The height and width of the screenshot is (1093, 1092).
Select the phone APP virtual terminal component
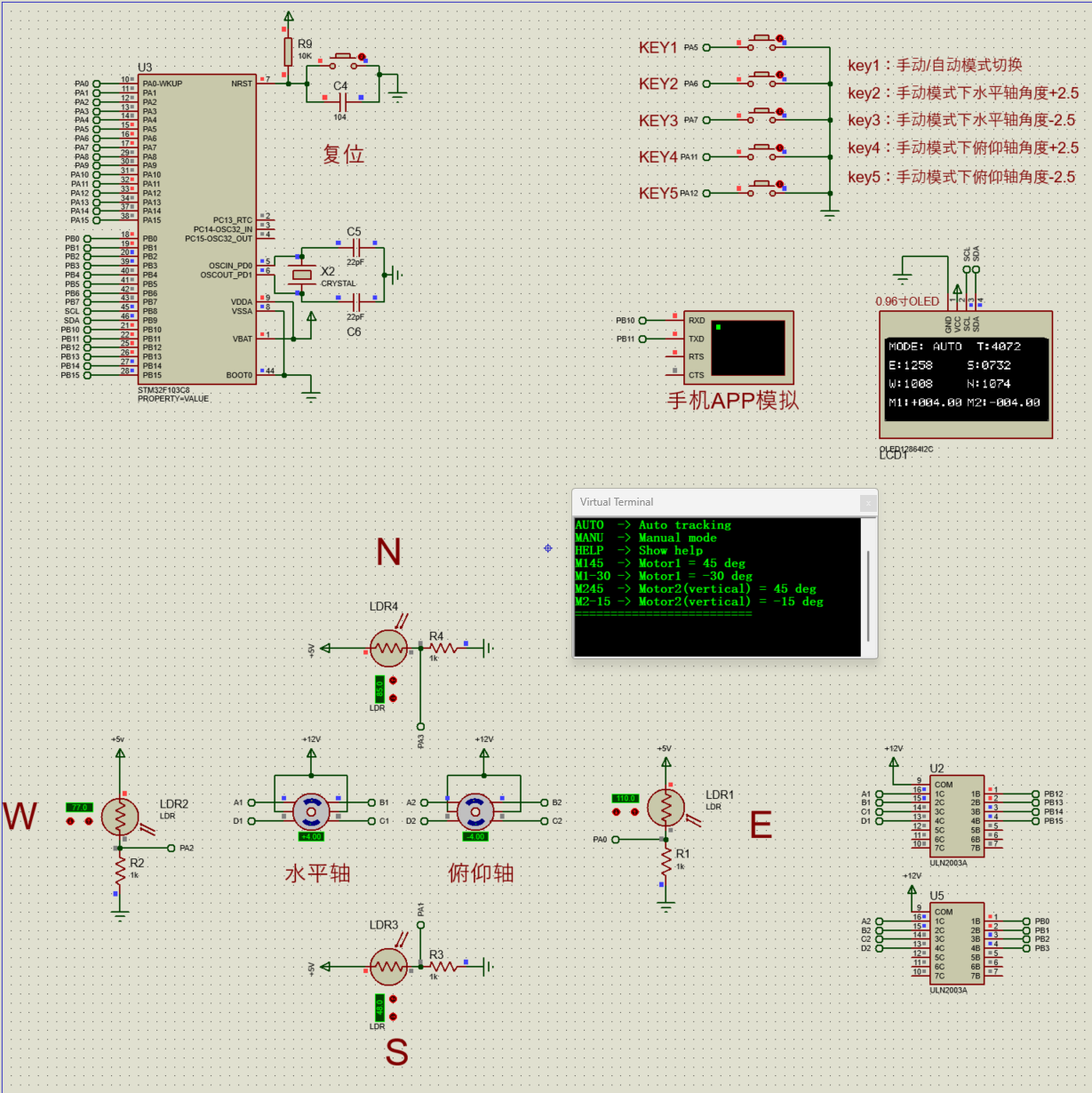(x=739, y=347)
